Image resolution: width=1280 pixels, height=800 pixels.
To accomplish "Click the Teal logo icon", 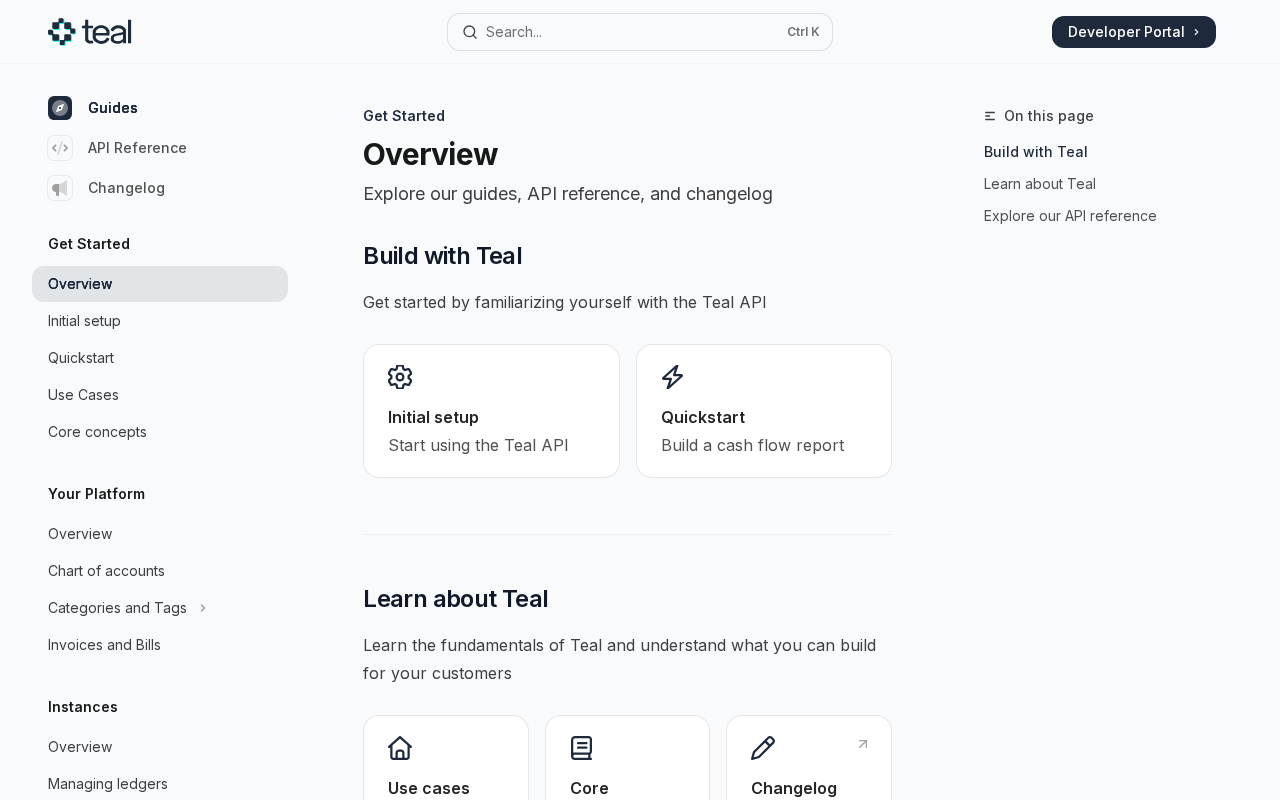I will pos(61,32).
